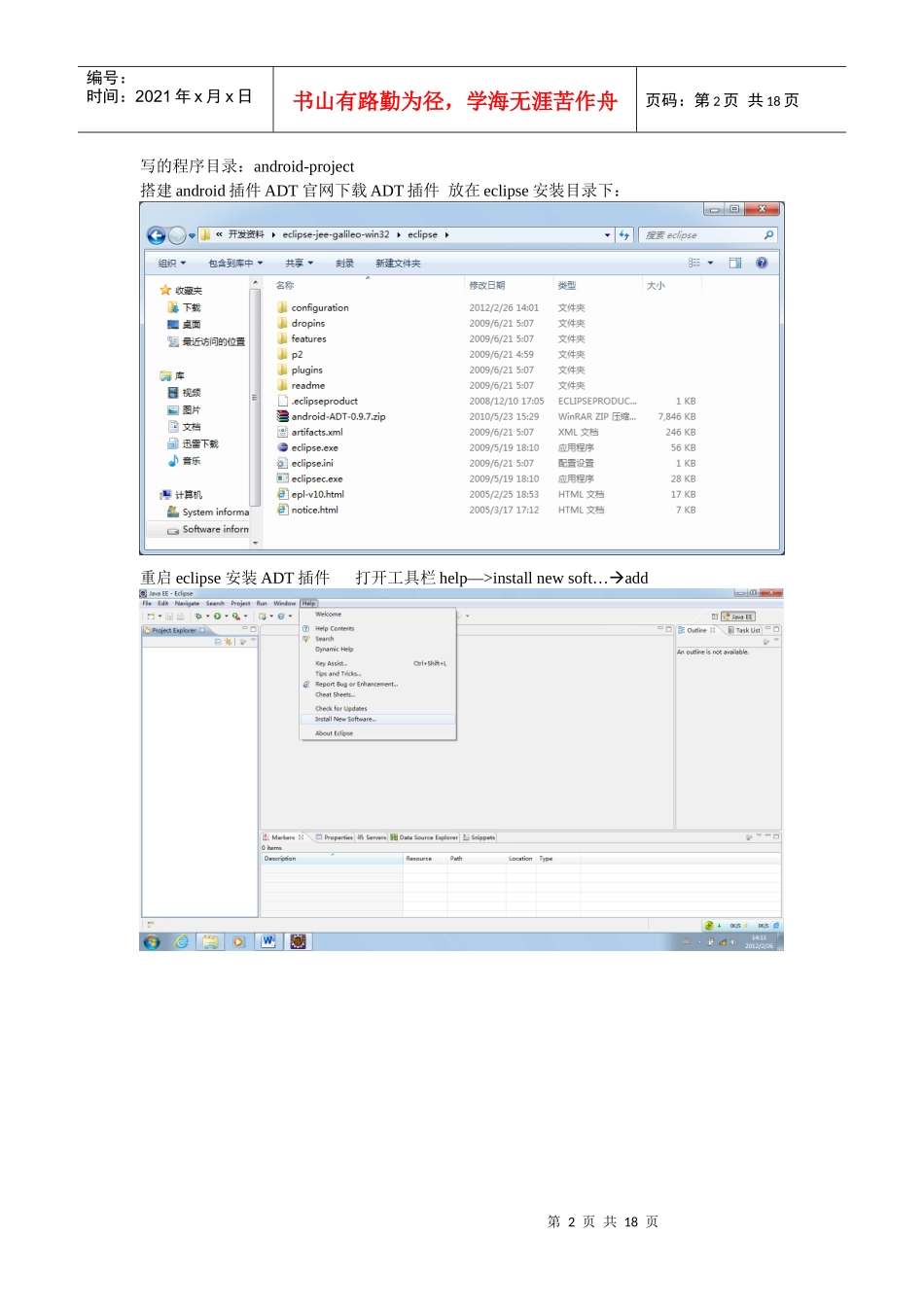Select 下载 in the Explorer favorites
924x1307 pixels.
pyautogui.click(x=186, y=307)
